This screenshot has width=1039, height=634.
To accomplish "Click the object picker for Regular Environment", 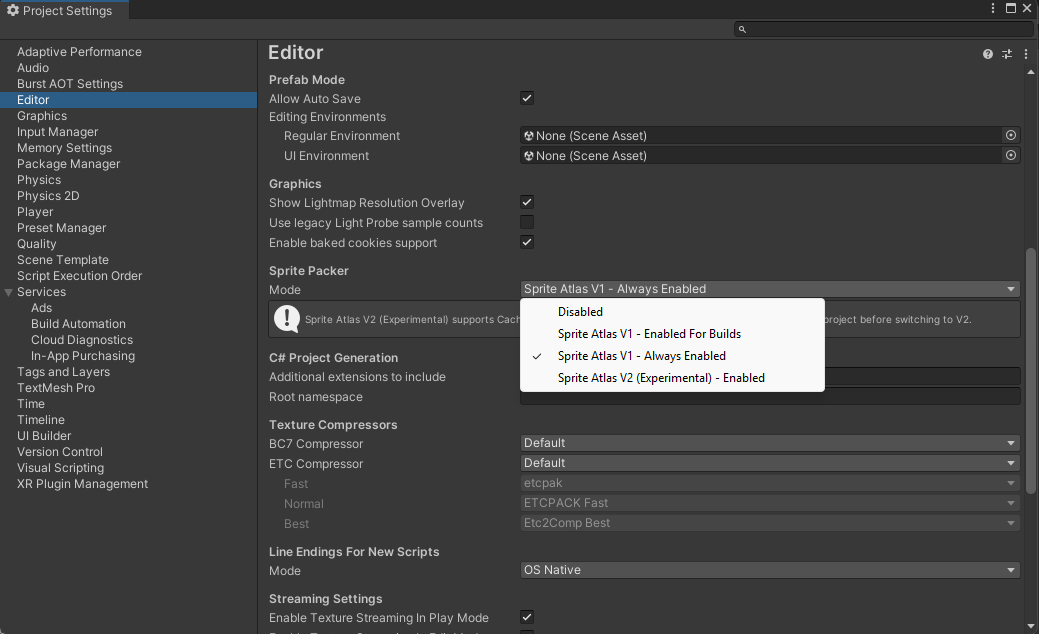I will (x=1010, y=135).
